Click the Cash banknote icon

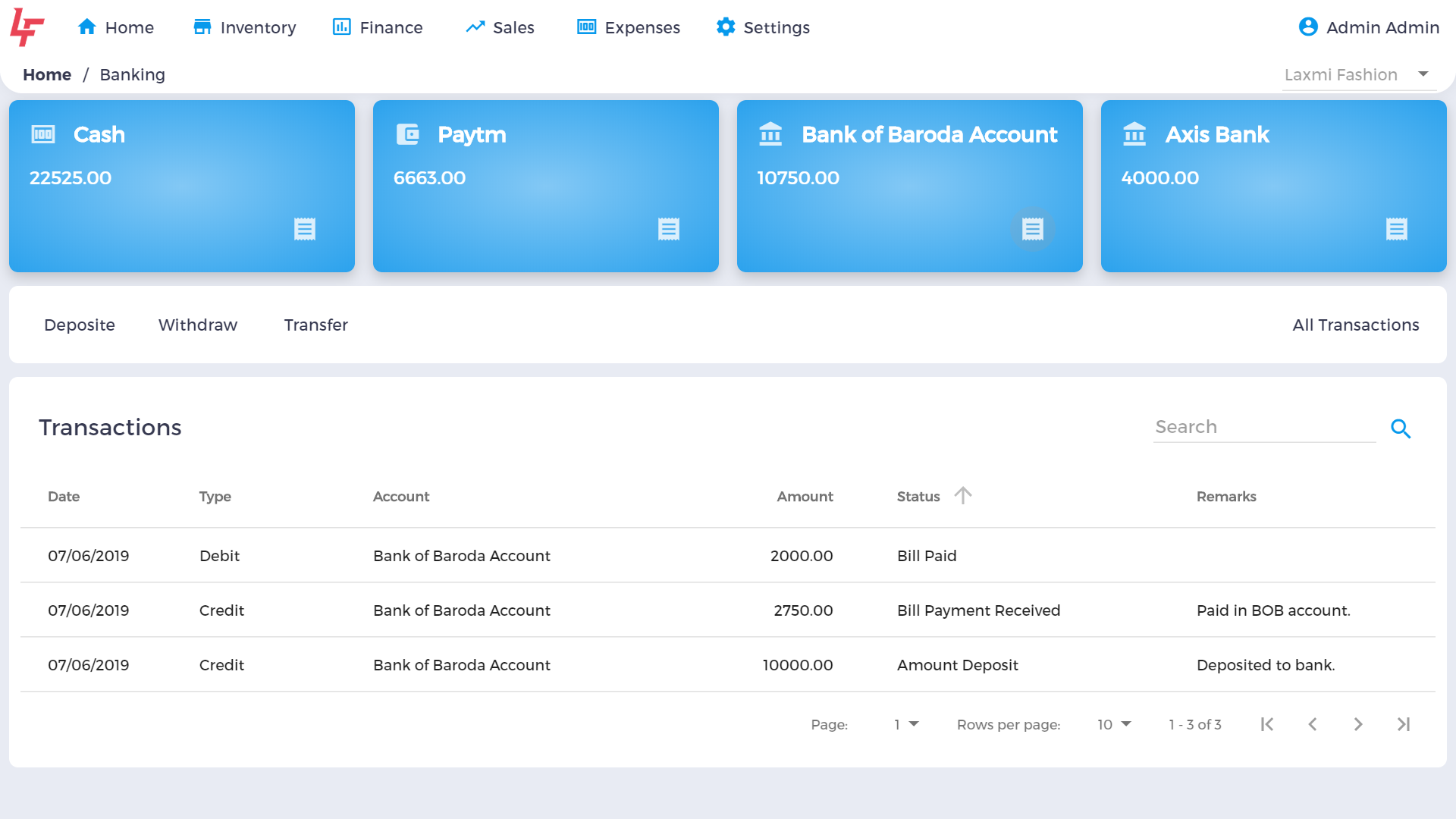[x=43, y=134]
